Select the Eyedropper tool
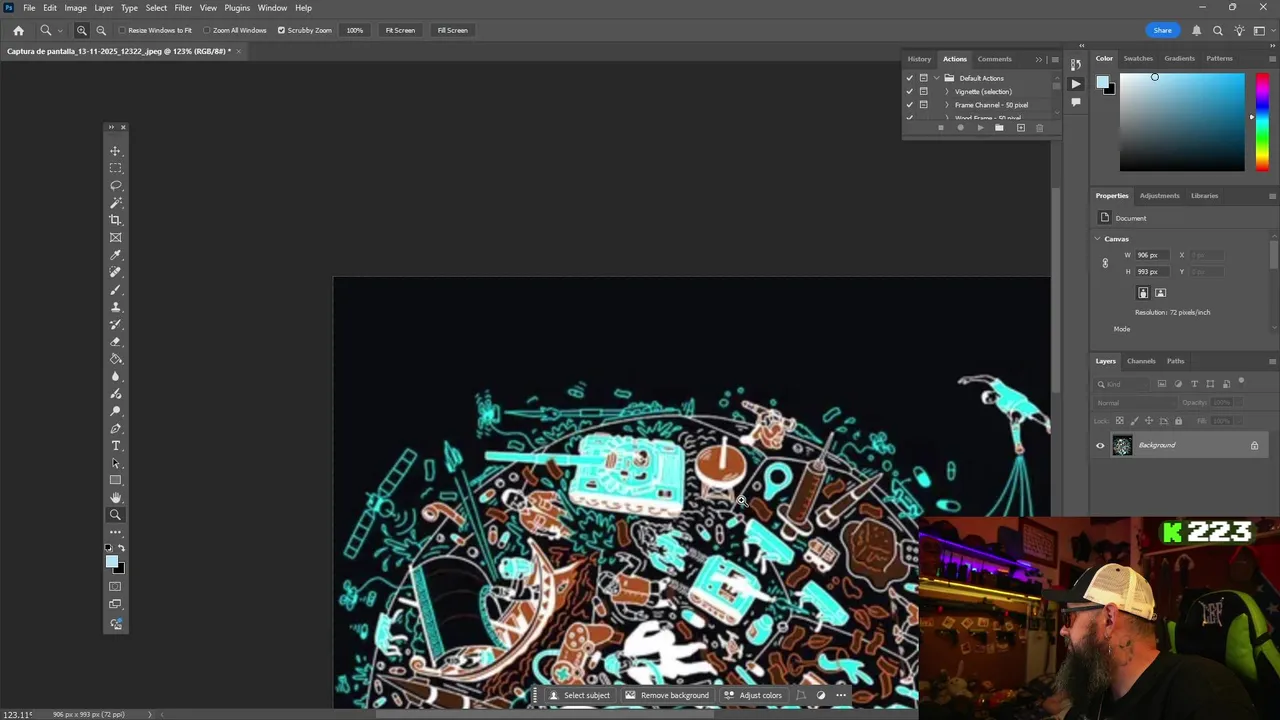The image size is (1280, 720). [115, 255]
